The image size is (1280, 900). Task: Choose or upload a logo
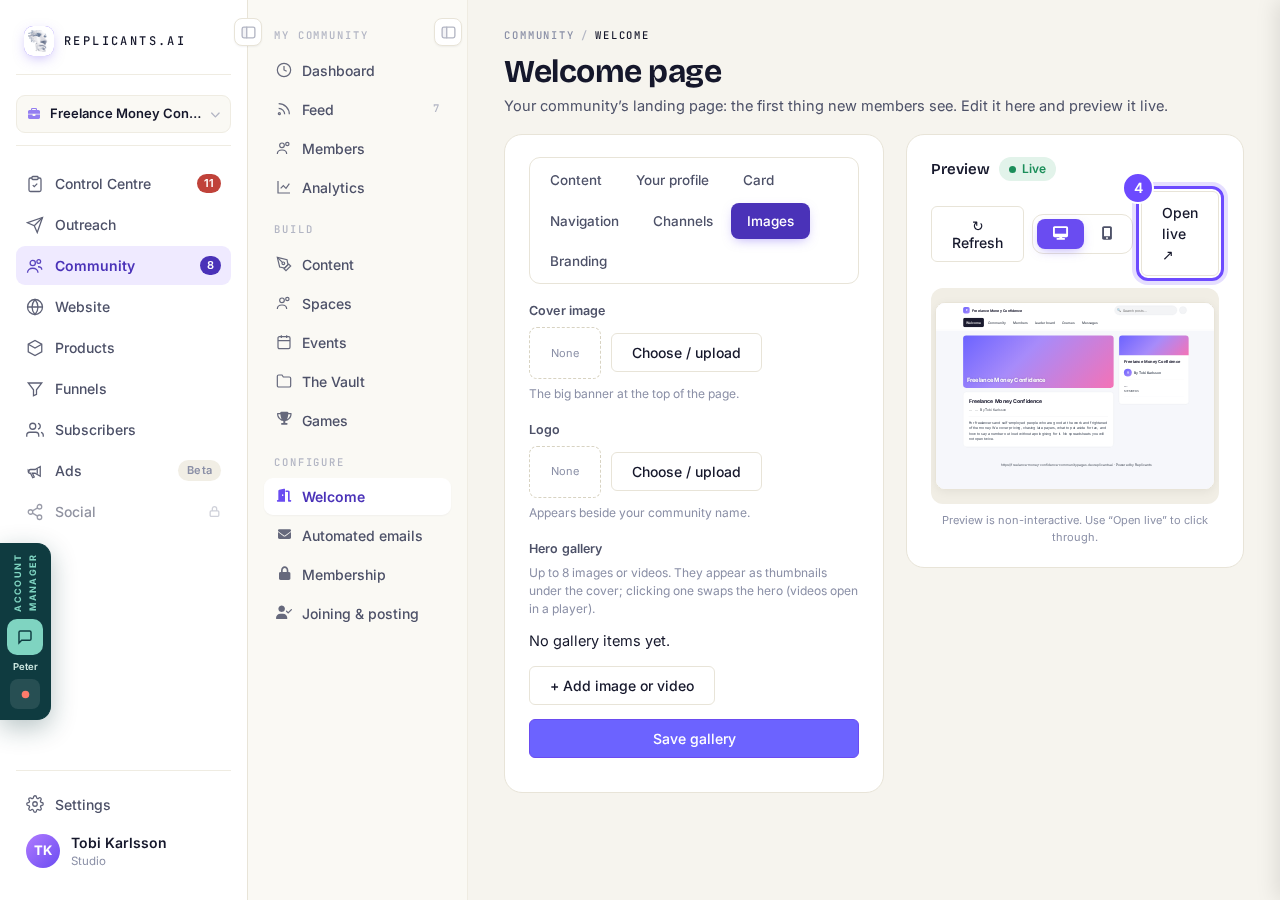pyautogui.click(x=686, y=472)
